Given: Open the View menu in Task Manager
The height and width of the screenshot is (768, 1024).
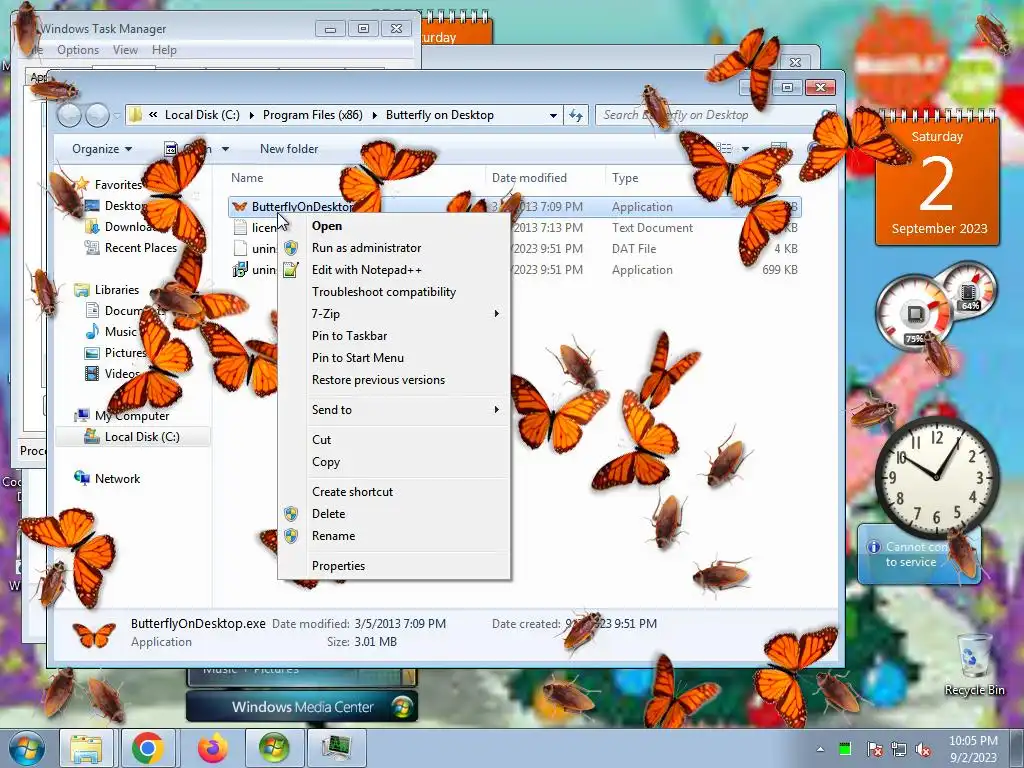Looking at the screenshot, I should click(x=125, y=50).
